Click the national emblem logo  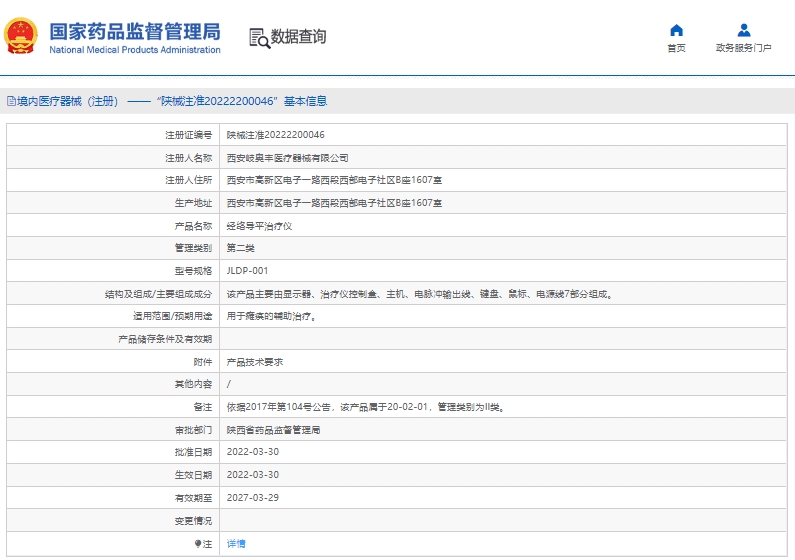(x=21, y=35)
